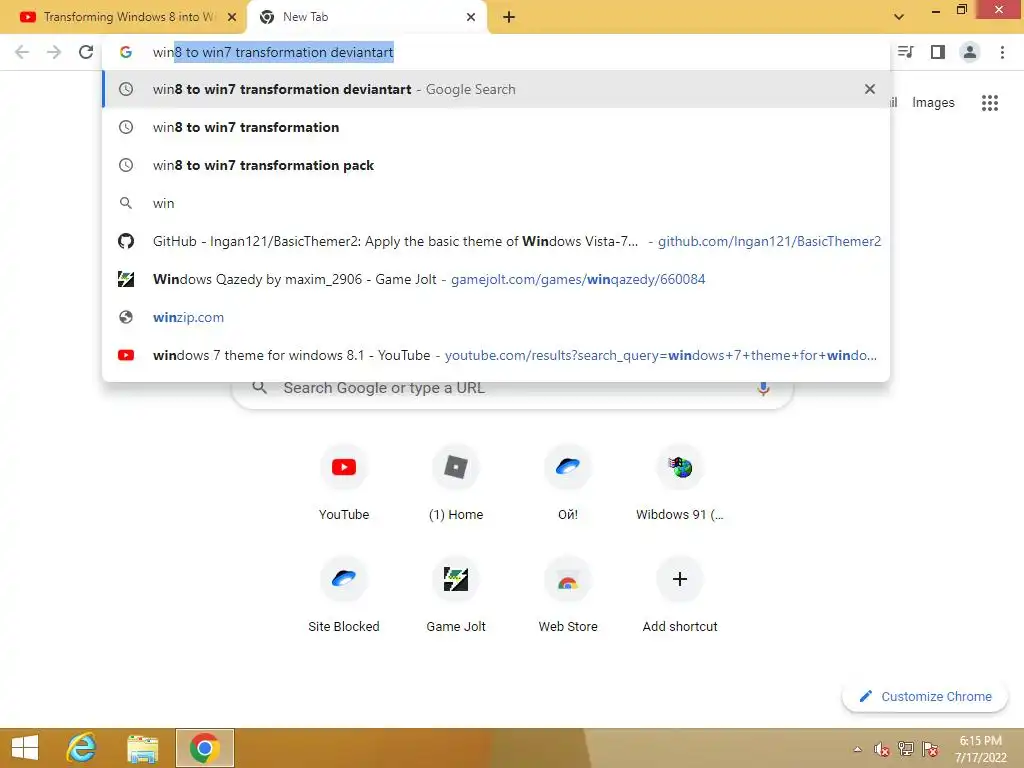Click the Add shortcut plus tile

point(680,594)
